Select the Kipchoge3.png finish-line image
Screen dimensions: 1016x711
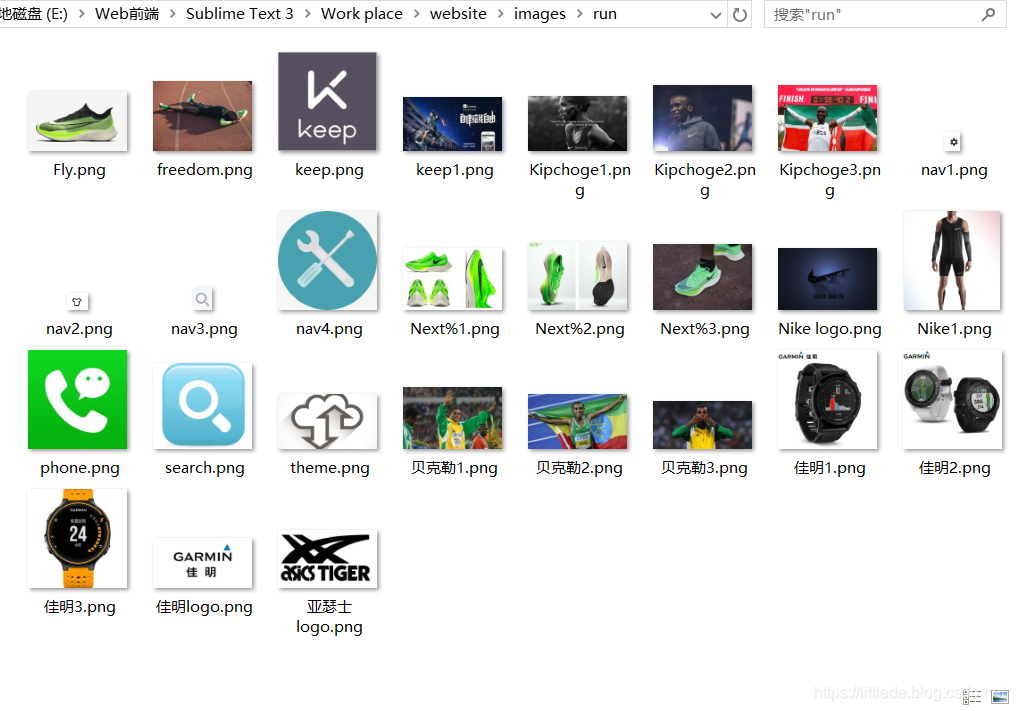pos(827,118)
